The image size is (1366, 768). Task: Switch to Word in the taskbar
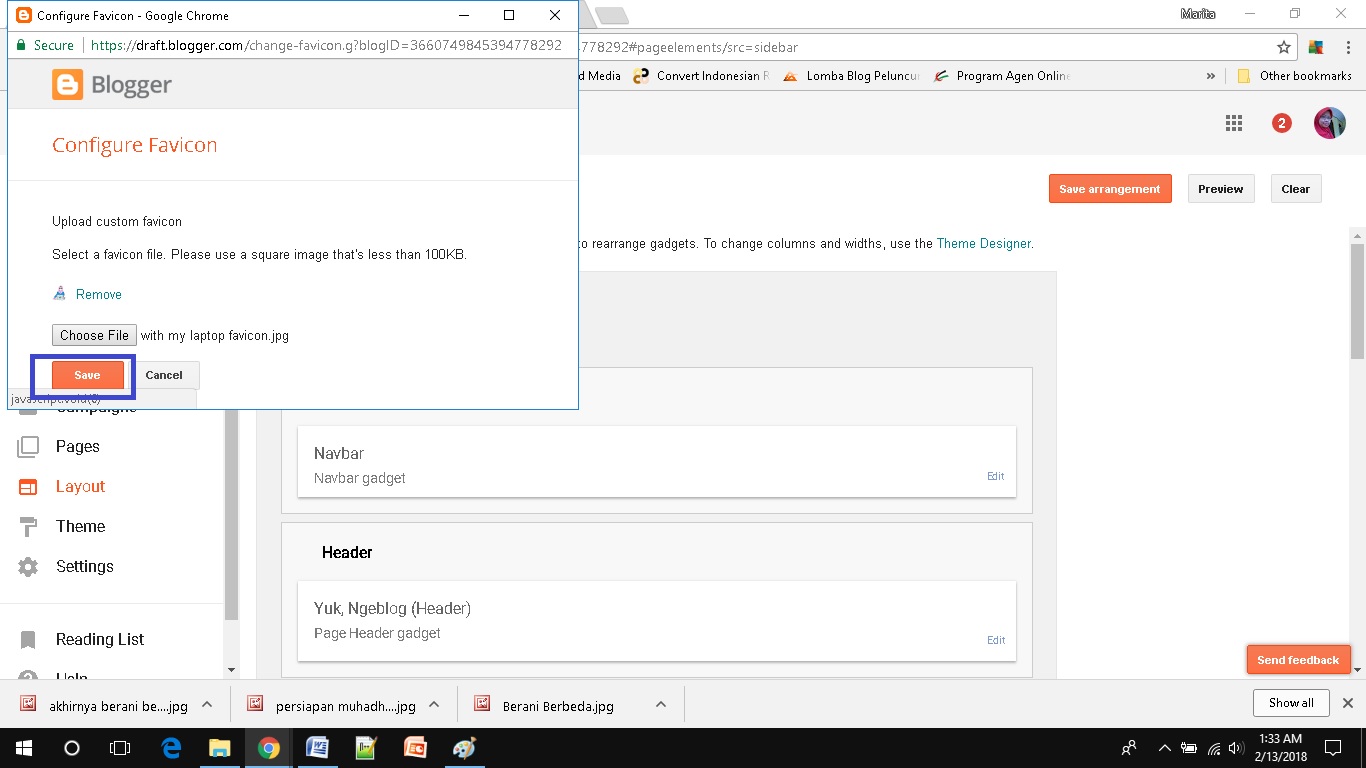317,747
